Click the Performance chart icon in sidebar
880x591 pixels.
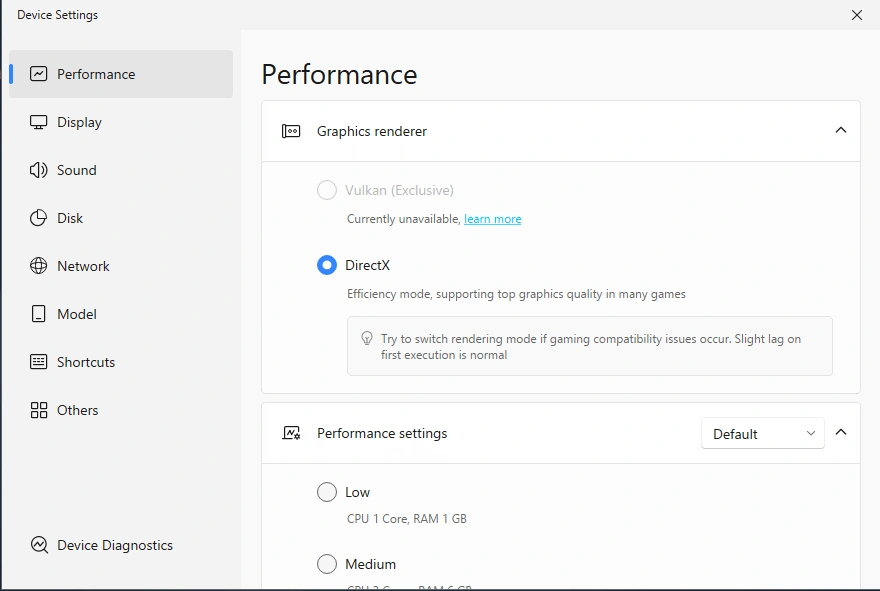[39, 74]
